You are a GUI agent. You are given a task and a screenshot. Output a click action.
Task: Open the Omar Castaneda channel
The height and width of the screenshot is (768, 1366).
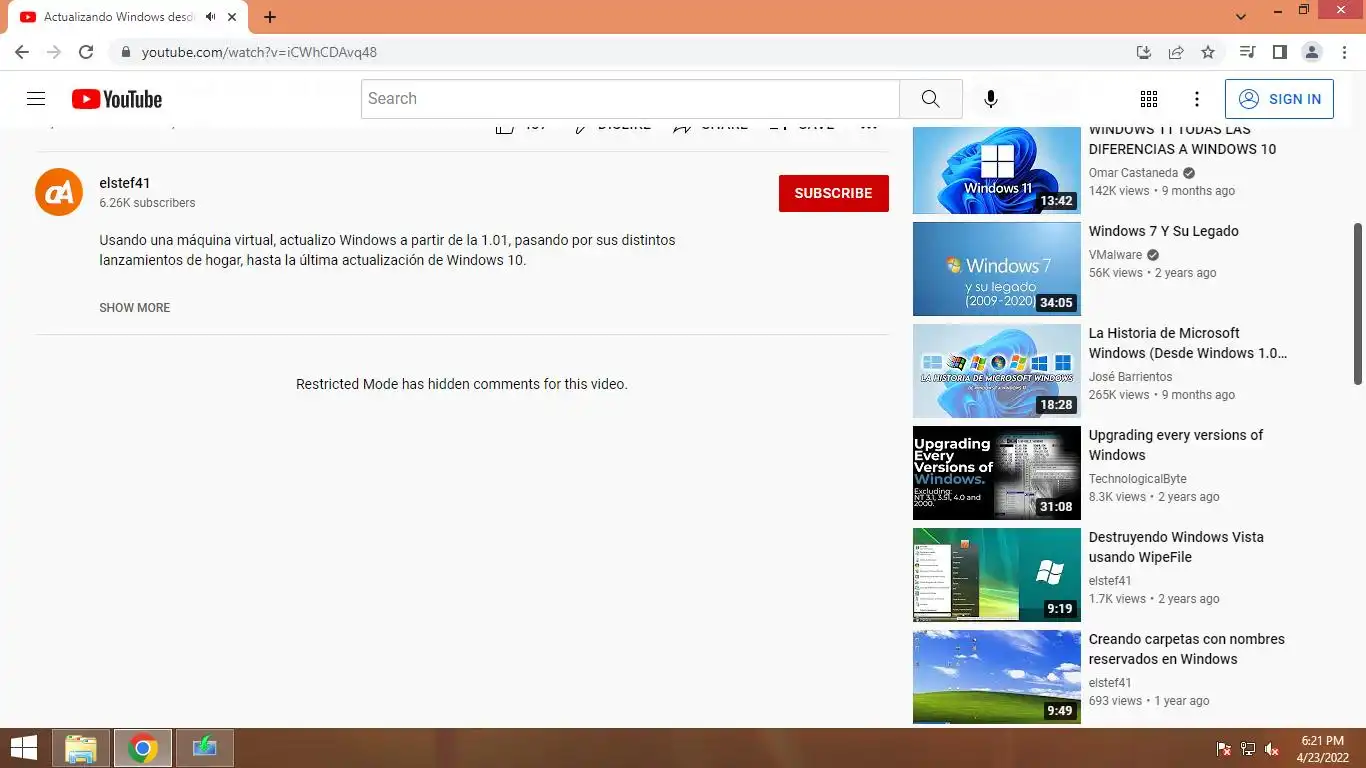pos(1133,173)
